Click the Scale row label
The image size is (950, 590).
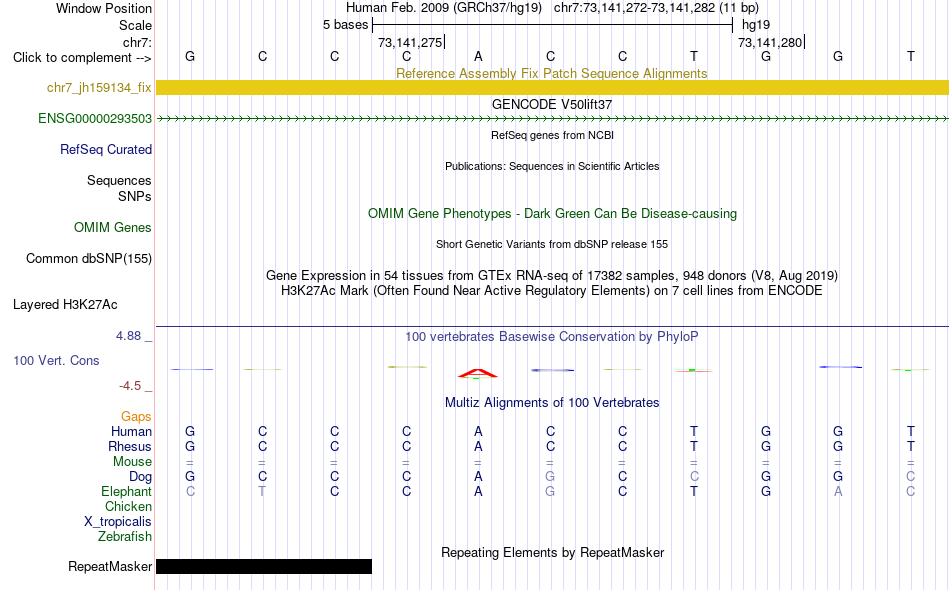pos(135,25)
